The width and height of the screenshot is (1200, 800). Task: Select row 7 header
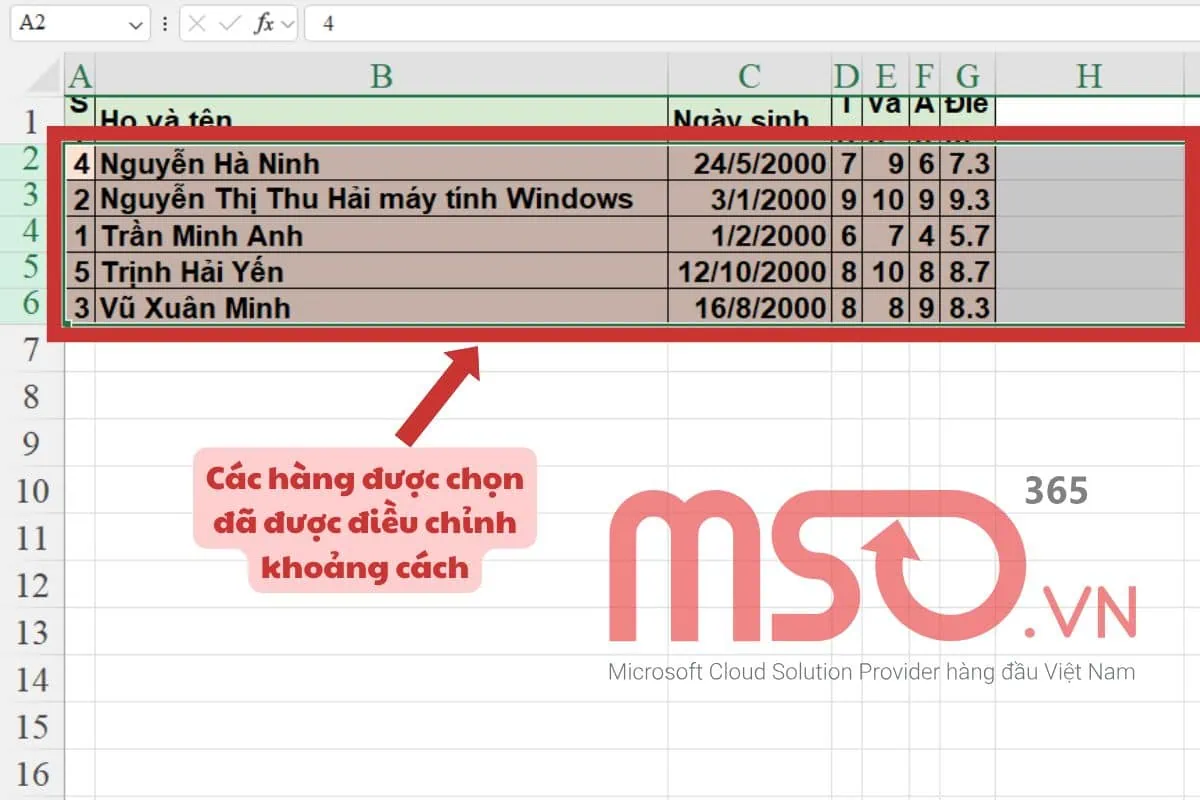point(32,350)
